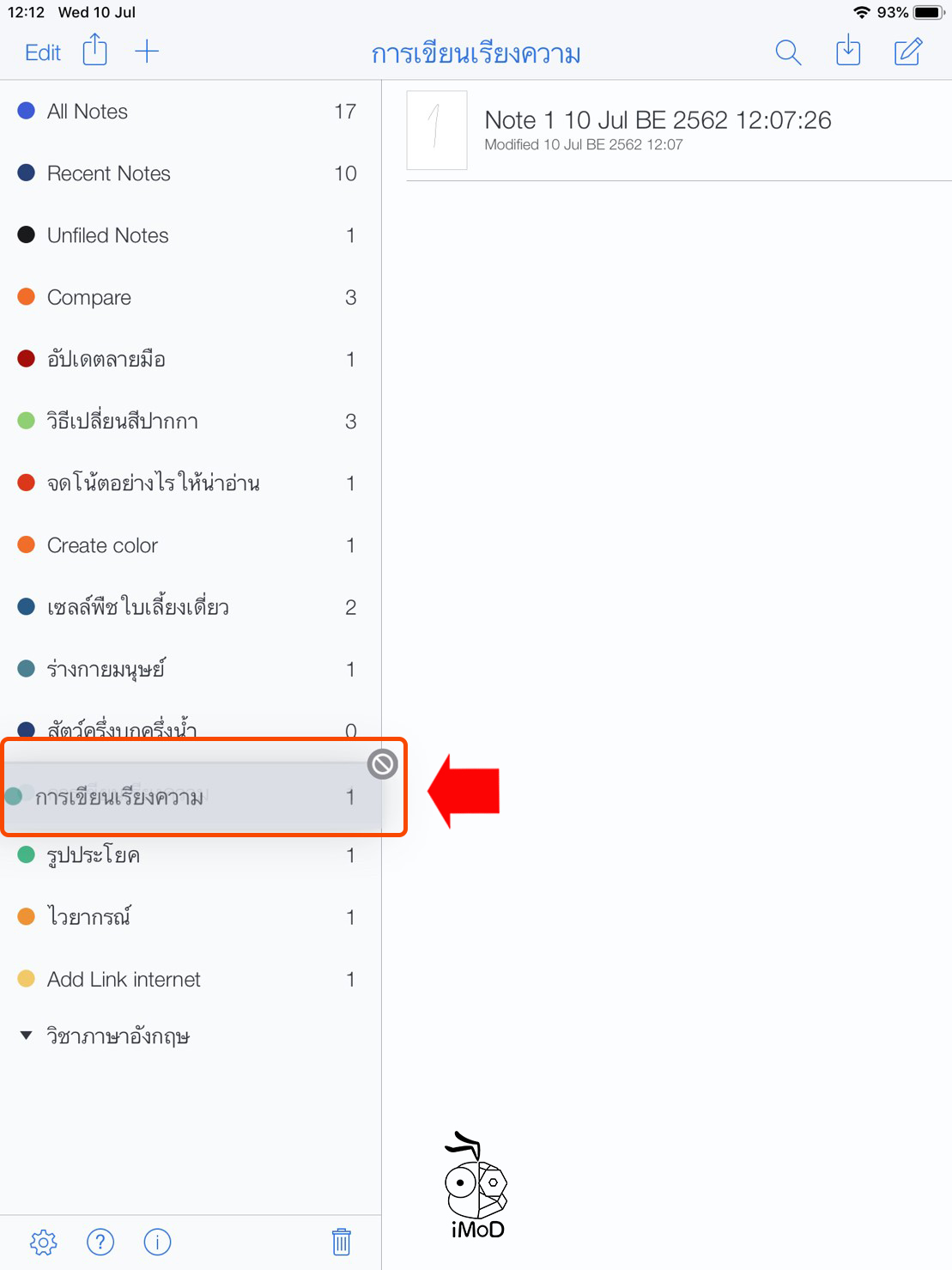952x1270 pixels.
Task: Open the Recent Notes list
Action: tap(109, 173)
